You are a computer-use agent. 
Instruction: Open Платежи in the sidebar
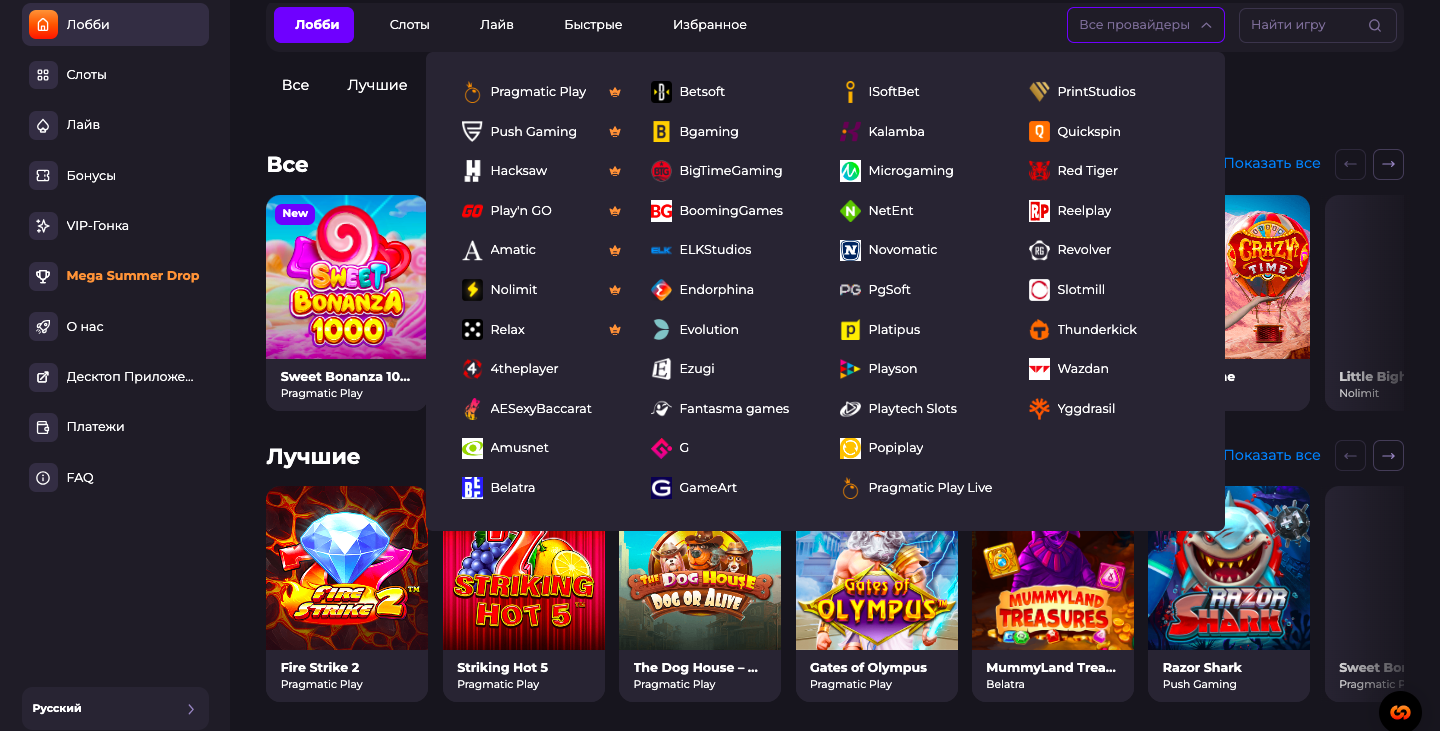[115, 427]
